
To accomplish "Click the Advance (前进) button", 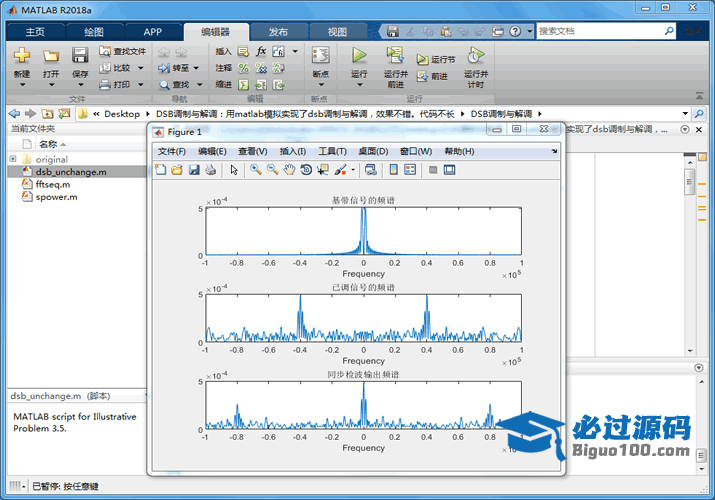I will point(432,76).
